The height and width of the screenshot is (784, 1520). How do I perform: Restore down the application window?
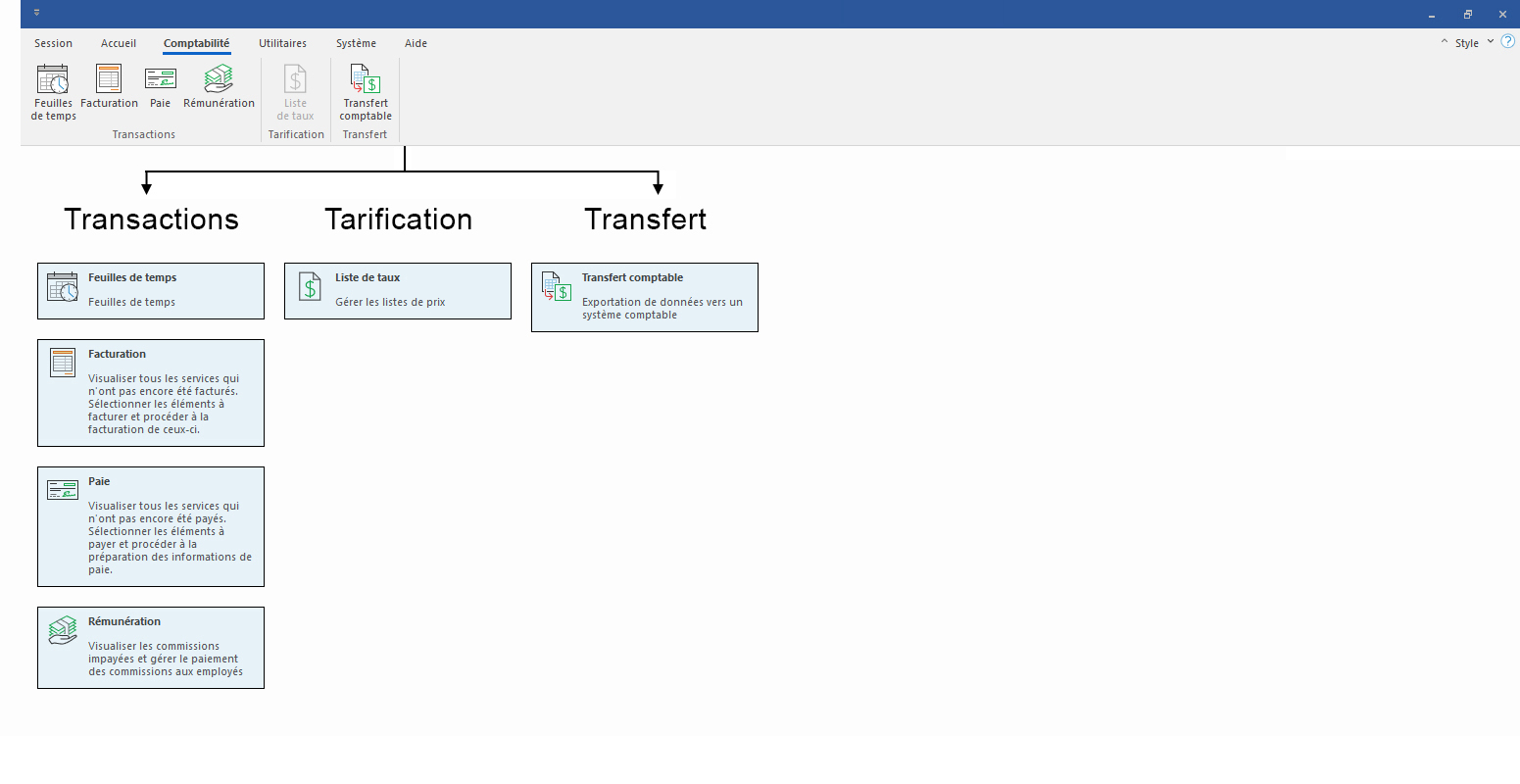[x=1467, y=14]
